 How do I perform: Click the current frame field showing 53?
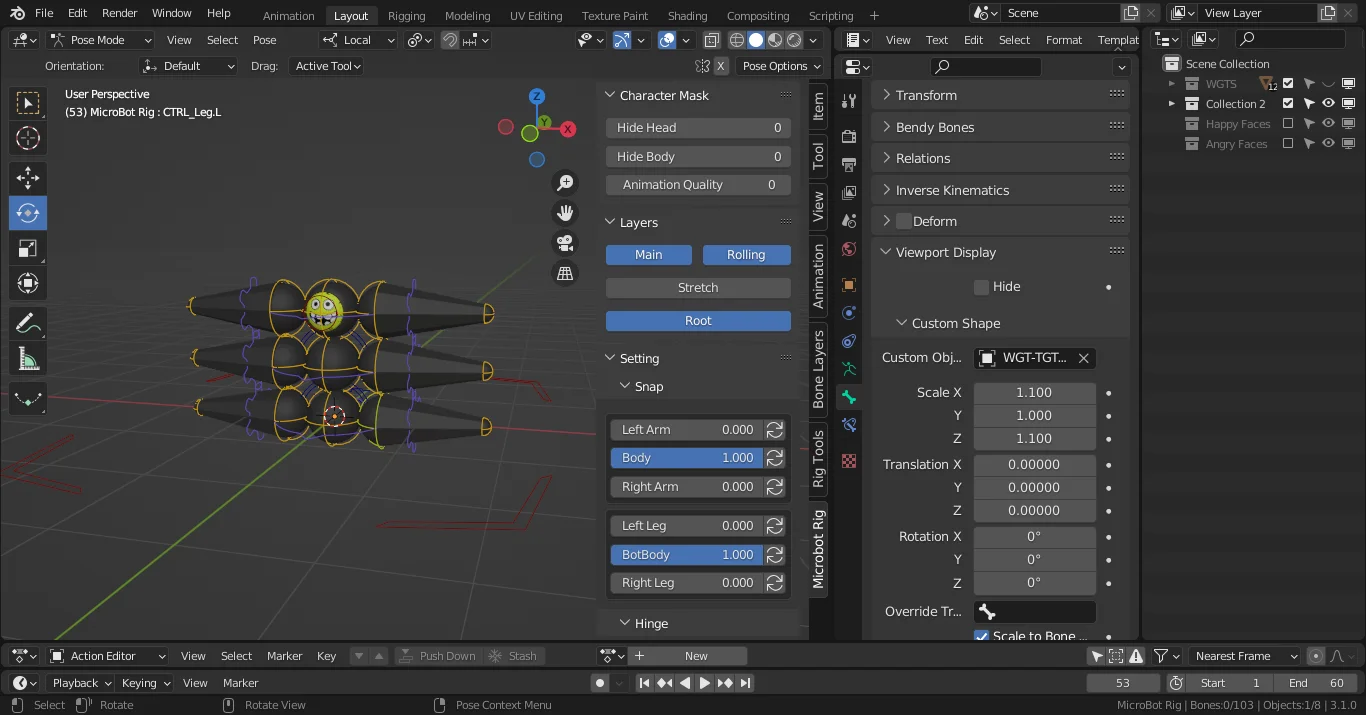click(x=1122, y=682)
